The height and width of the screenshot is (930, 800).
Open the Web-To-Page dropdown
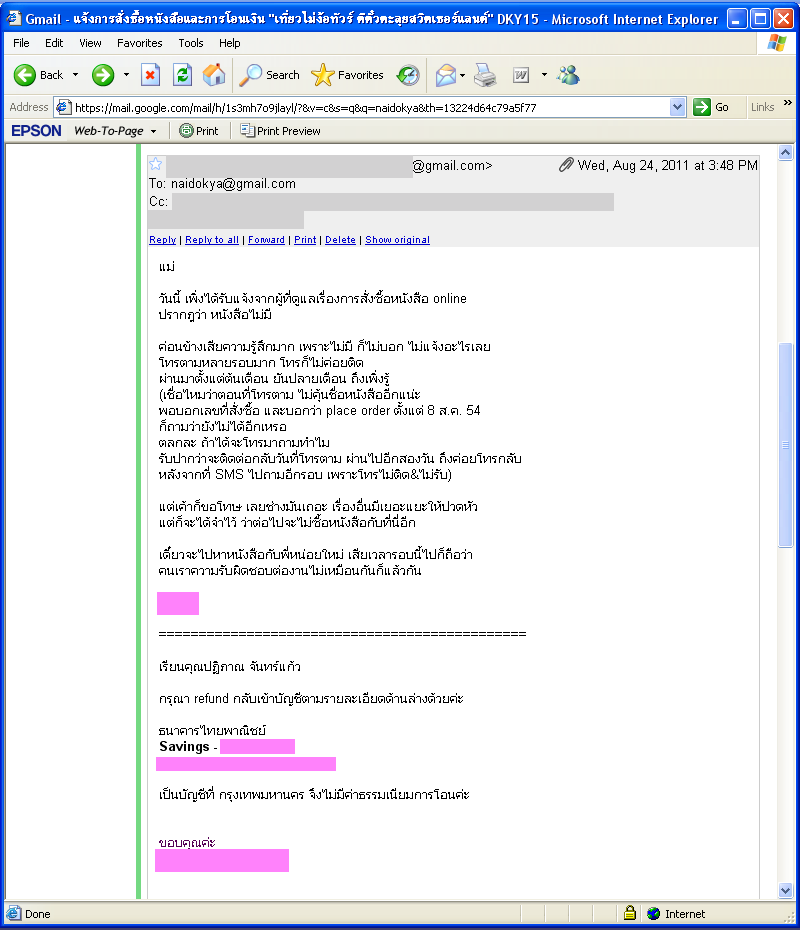click(x=154, y=131)
